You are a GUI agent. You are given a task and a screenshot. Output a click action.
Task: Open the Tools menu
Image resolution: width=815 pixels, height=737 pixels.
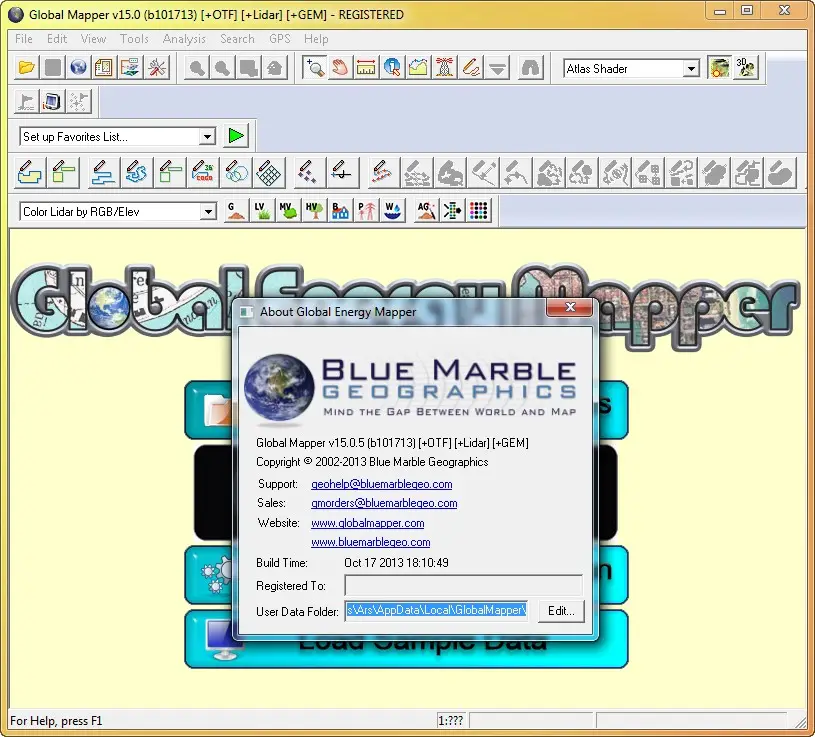(x=134, y=39)
